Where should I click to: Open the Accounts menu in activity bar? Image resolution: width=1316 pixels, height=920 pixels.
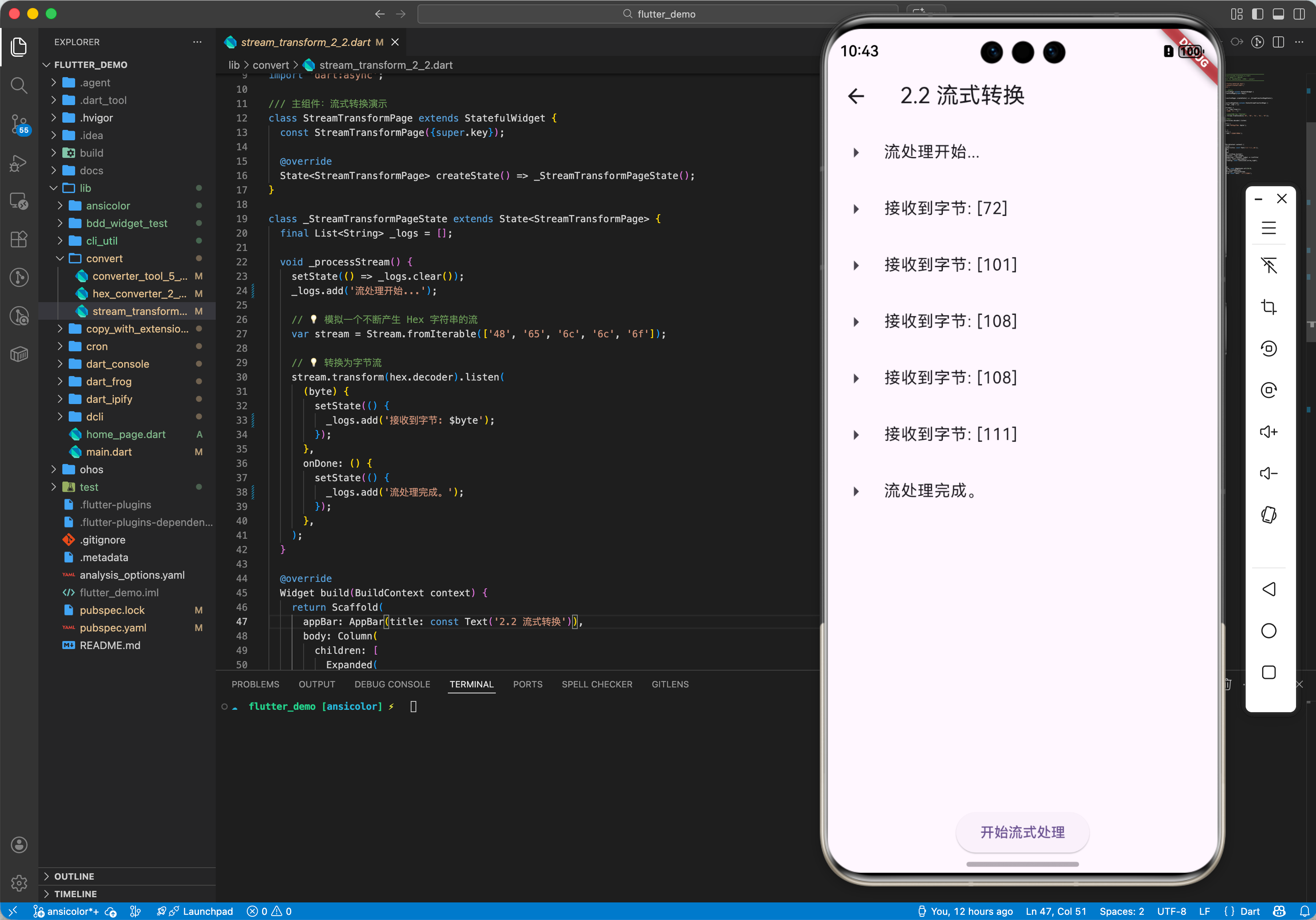(19, 844)
